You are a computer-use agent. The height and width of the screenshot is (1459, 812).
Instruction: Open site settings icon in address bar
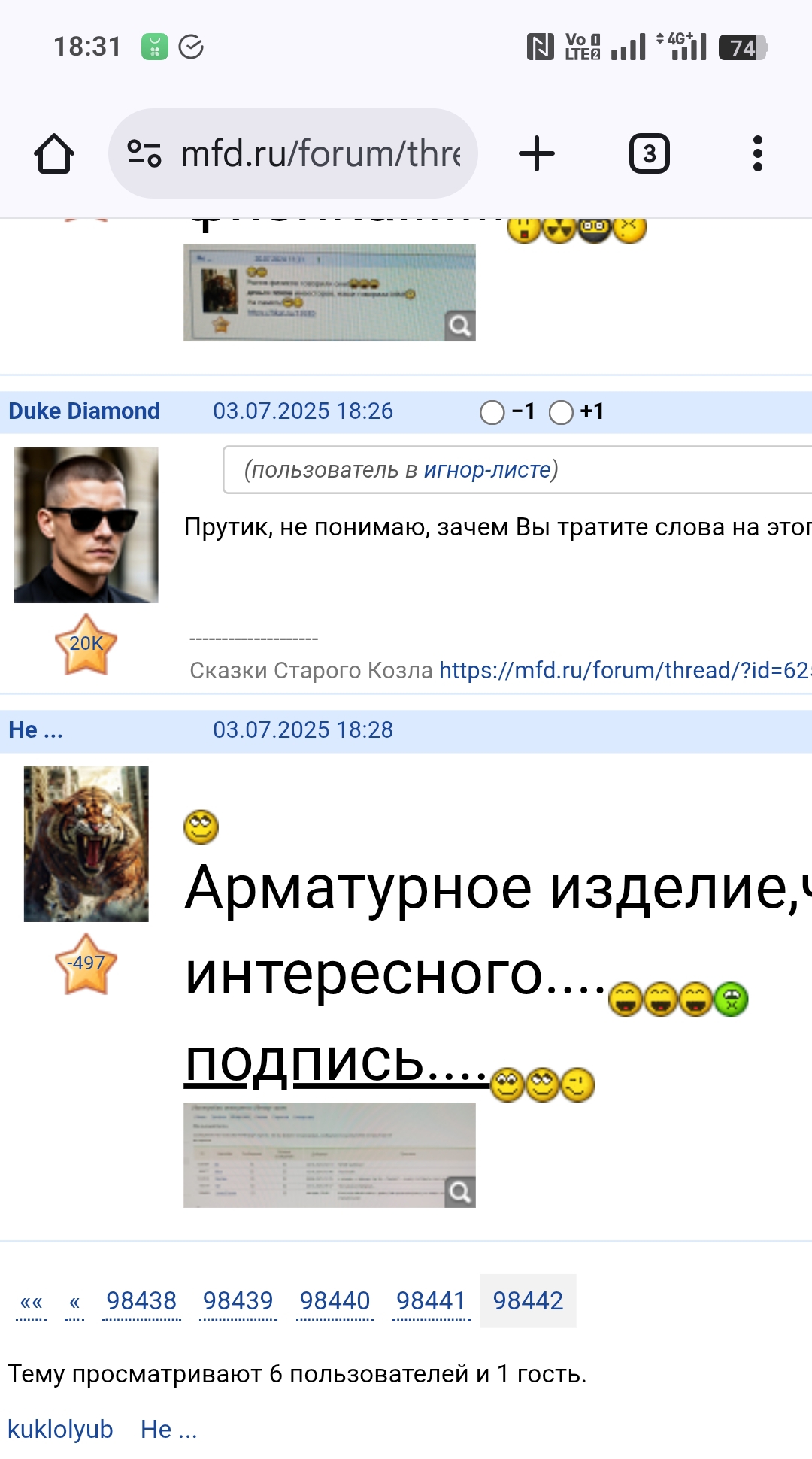click(x=144, y=153)
